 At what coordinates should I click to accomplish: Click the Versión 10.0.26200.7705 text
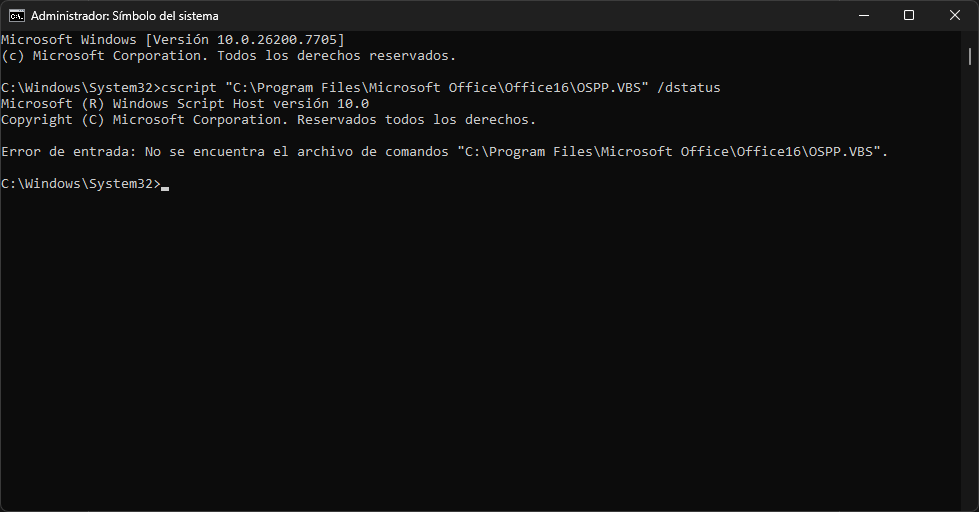click(x=245, y=39)
